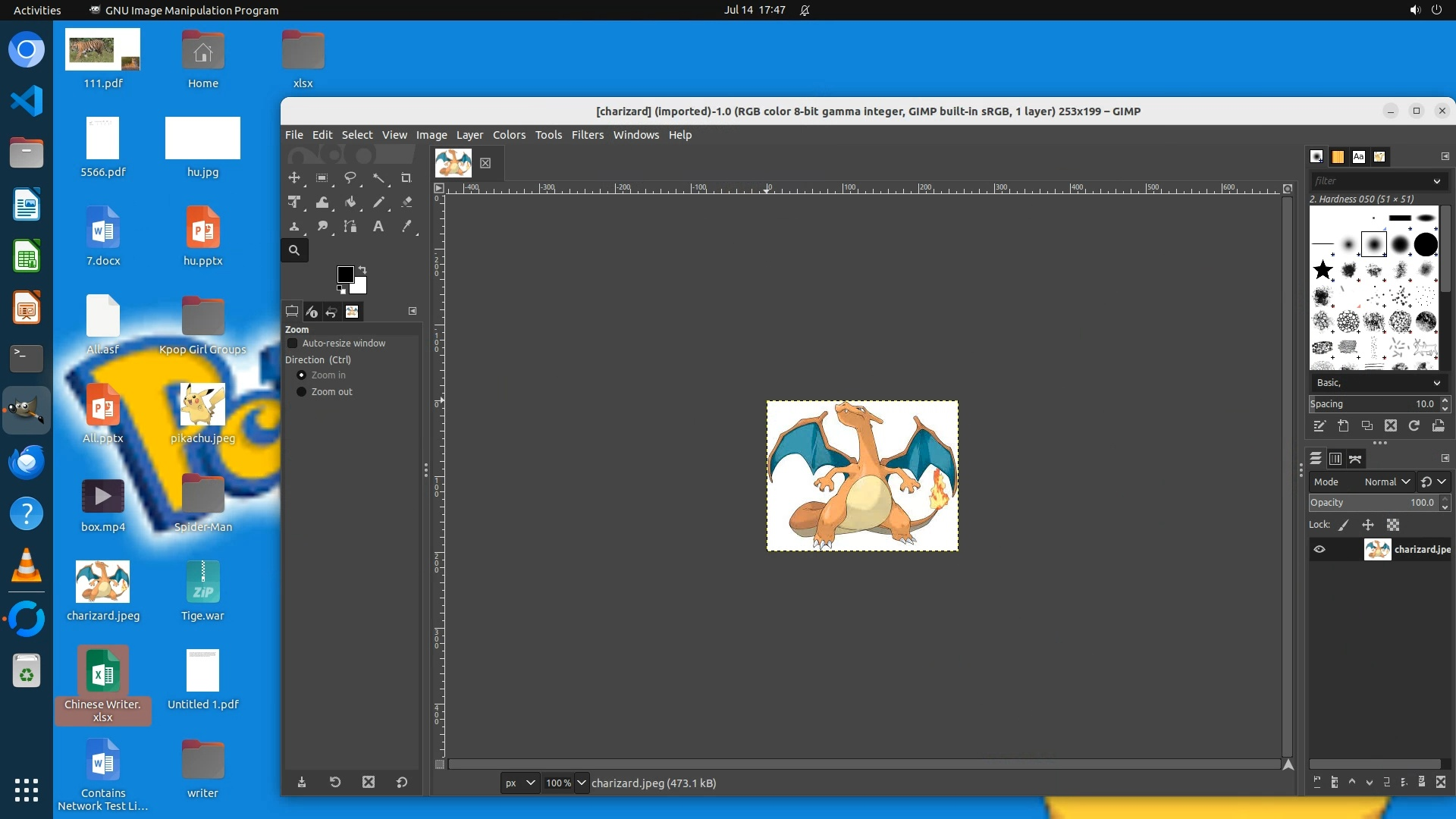Select the Paths tool
Image resolution: width=1456 pixels, height=819 pixels.
coord(350,227)
